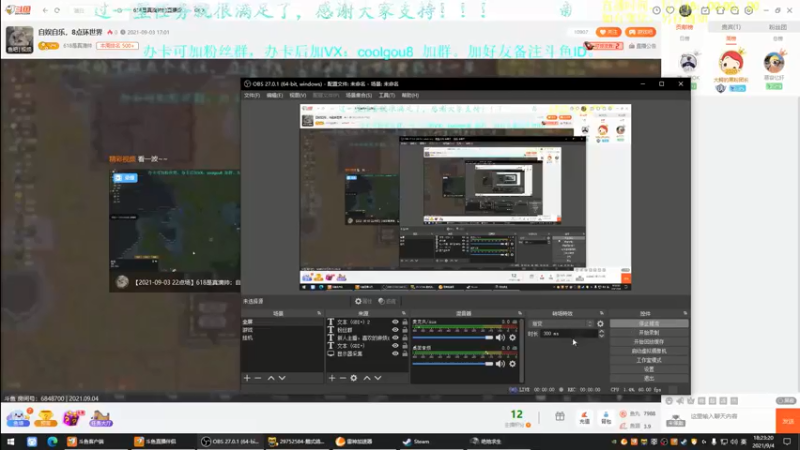800x450 pixels.
Task: Toggle visibility of the top text source row
Action: [395, 322]
